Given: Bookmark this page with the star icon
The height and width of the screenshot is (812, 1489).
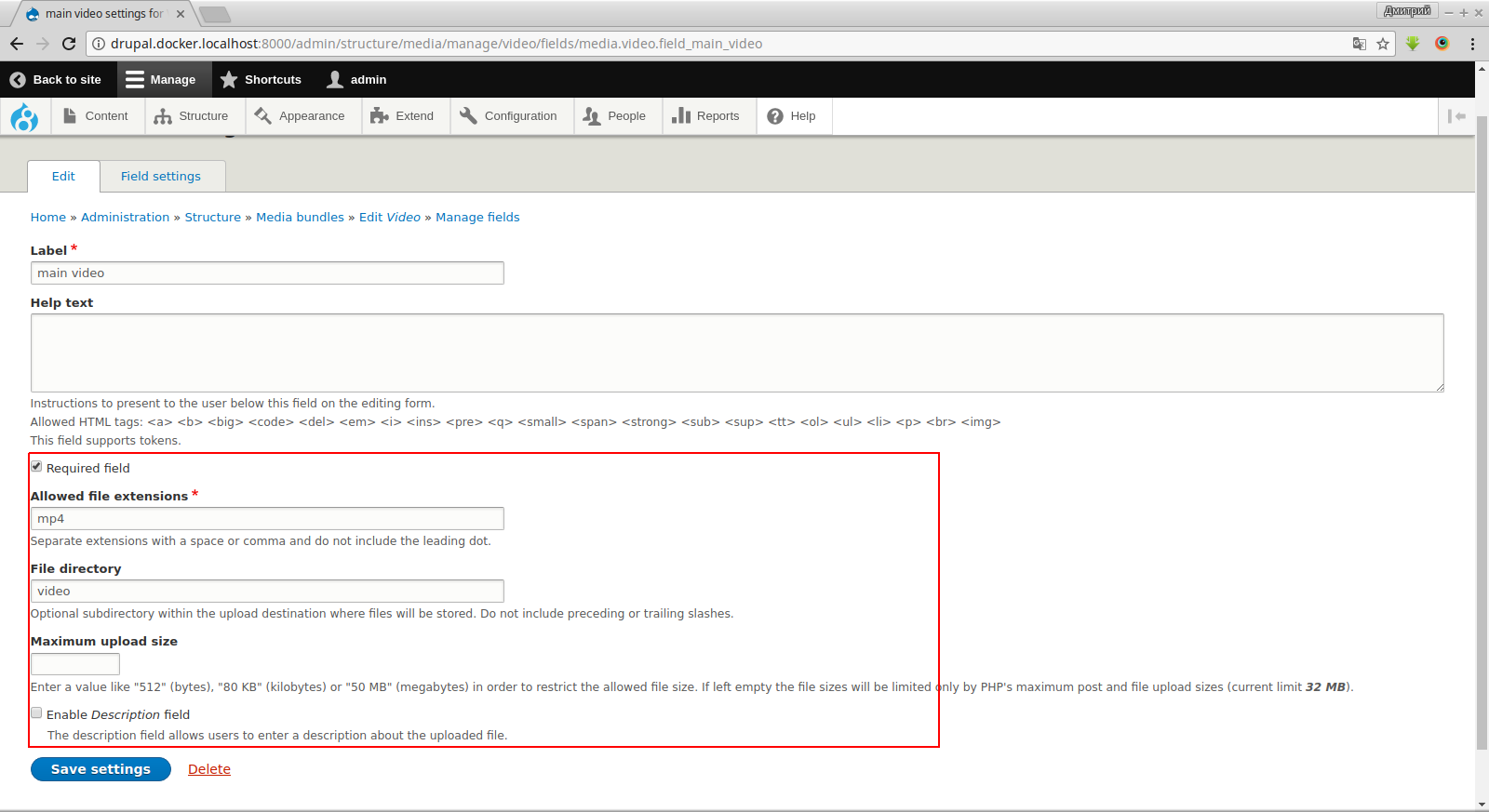Looking at the screenshot, I should (1383, 44).
